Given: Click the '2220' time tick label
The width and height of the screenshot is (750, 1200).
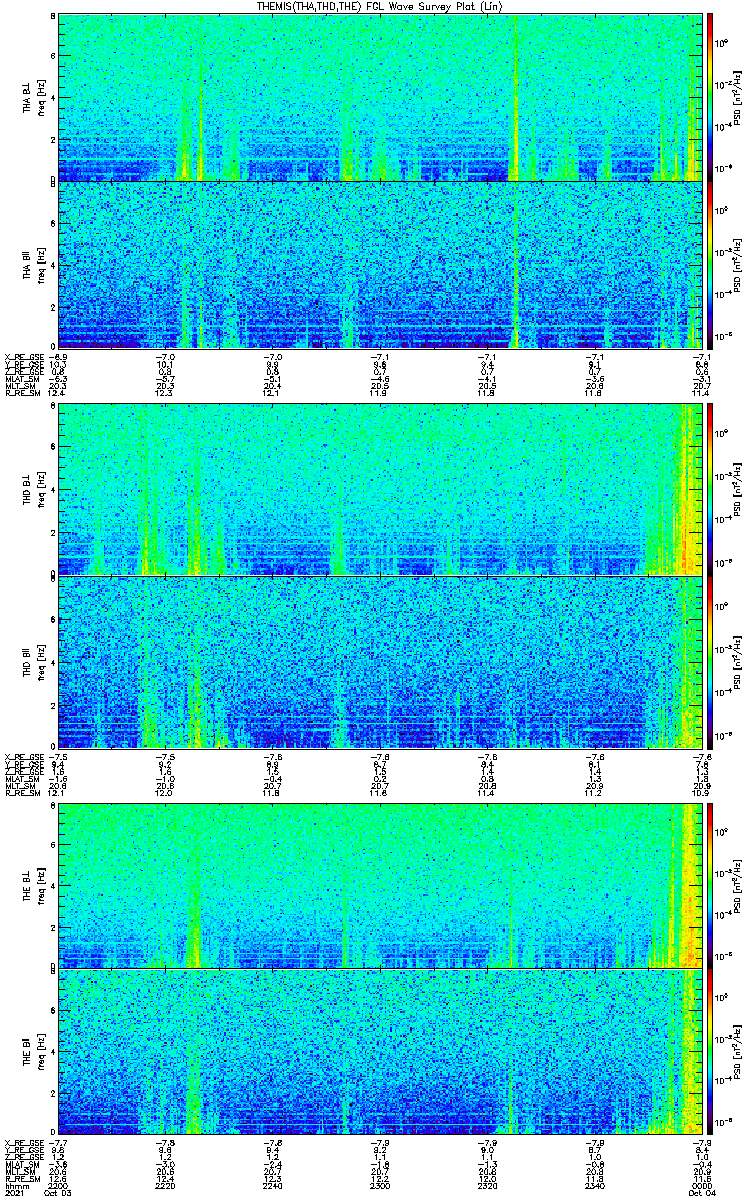Looking at the screenshot, I should [165, 1184].
